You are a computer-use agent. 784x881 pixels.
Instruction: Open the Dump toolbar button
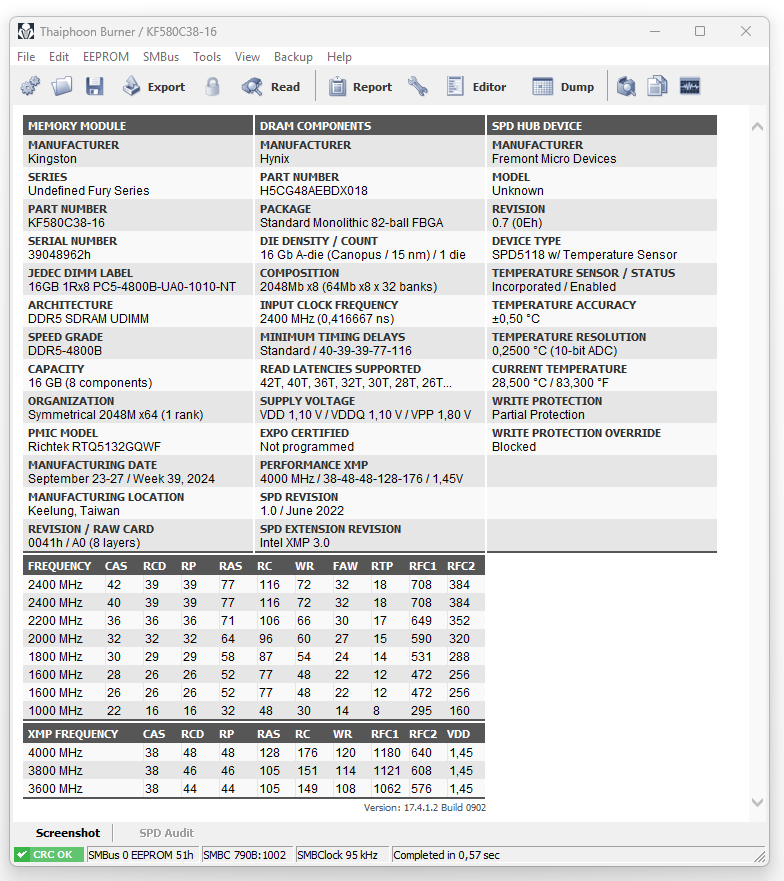click(x=563, y=87)
